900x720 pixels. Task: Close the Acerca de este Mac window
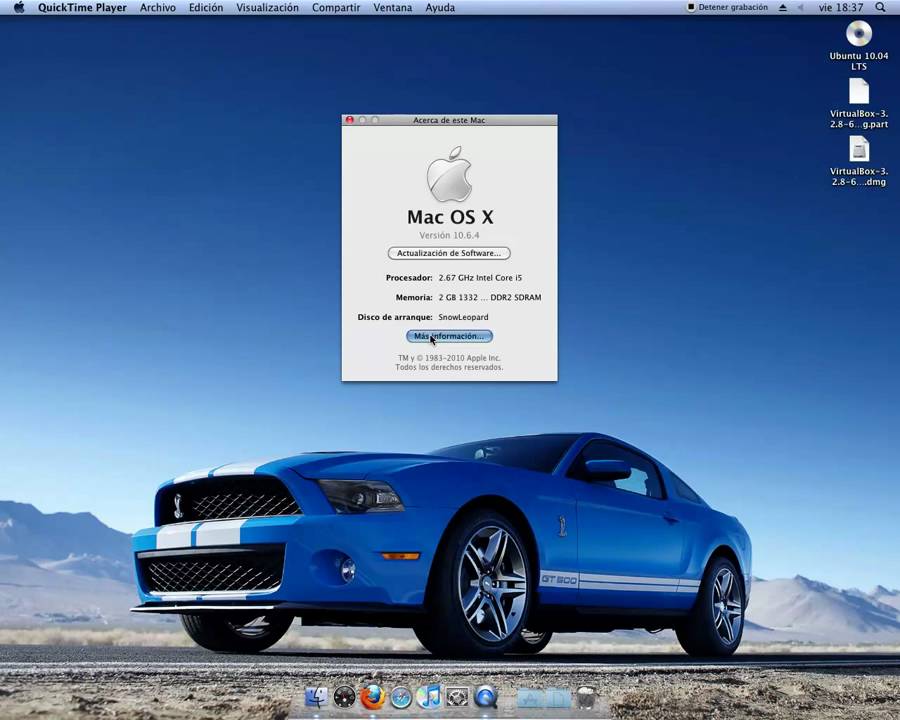pyautogui.click(x=350, y=120)
